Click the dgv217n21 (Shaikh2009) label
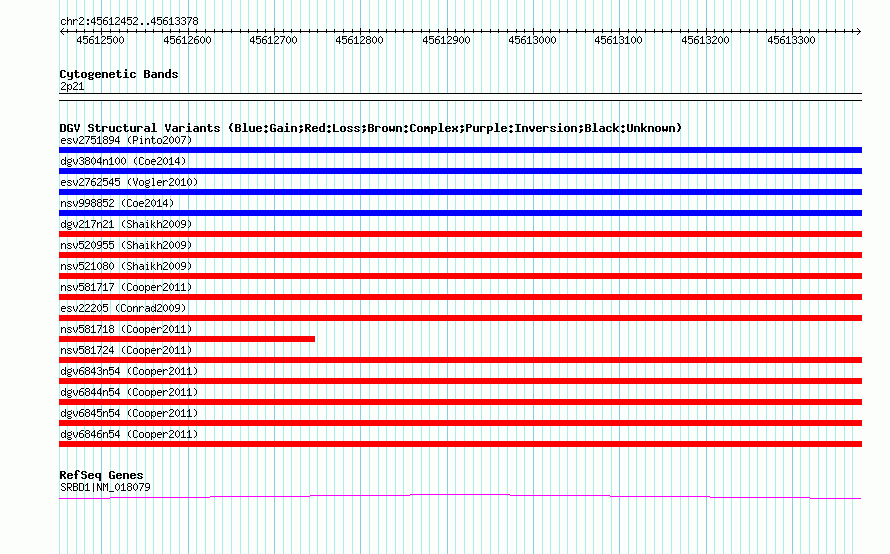890x554 pixels. click(126, 224)
